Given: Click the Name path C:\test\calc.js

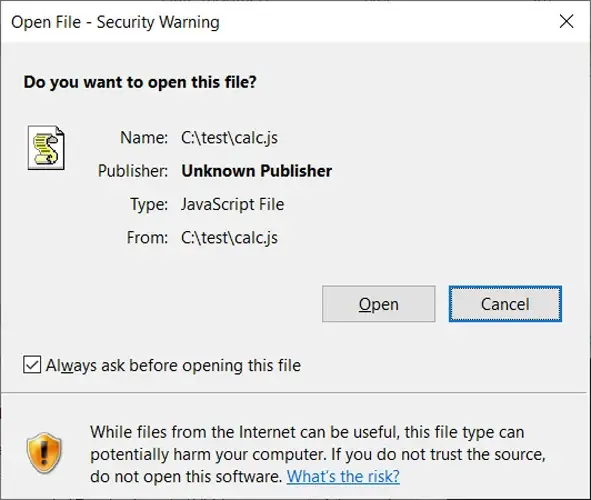Looking at the screenshot, I should pyautogui.click(x=229, y=138).
